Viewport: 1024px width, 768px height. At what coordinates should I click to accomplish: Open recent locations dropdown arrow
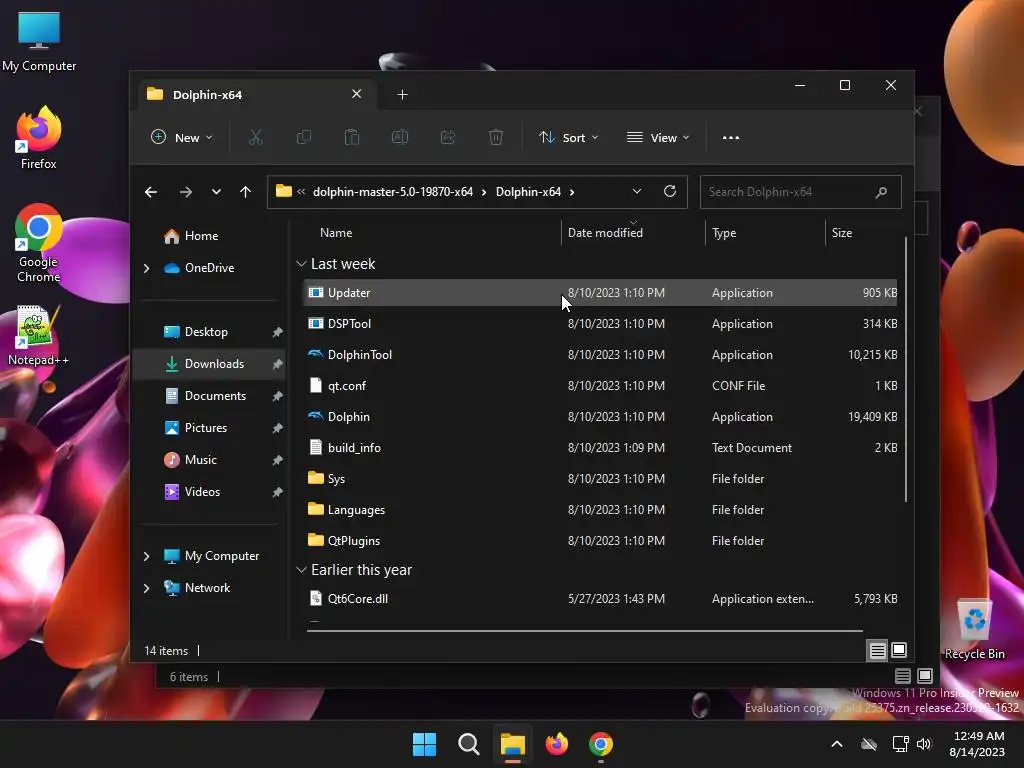[x=216, y=192]
